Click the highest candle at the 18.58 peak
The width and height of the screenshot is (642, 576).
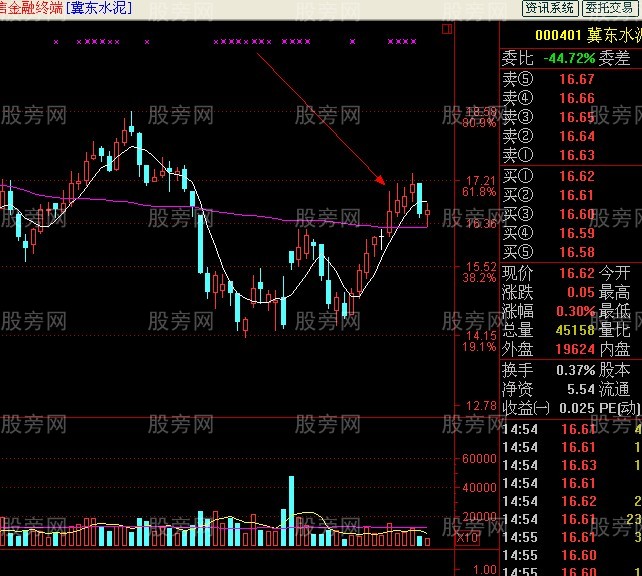point(131,125)
